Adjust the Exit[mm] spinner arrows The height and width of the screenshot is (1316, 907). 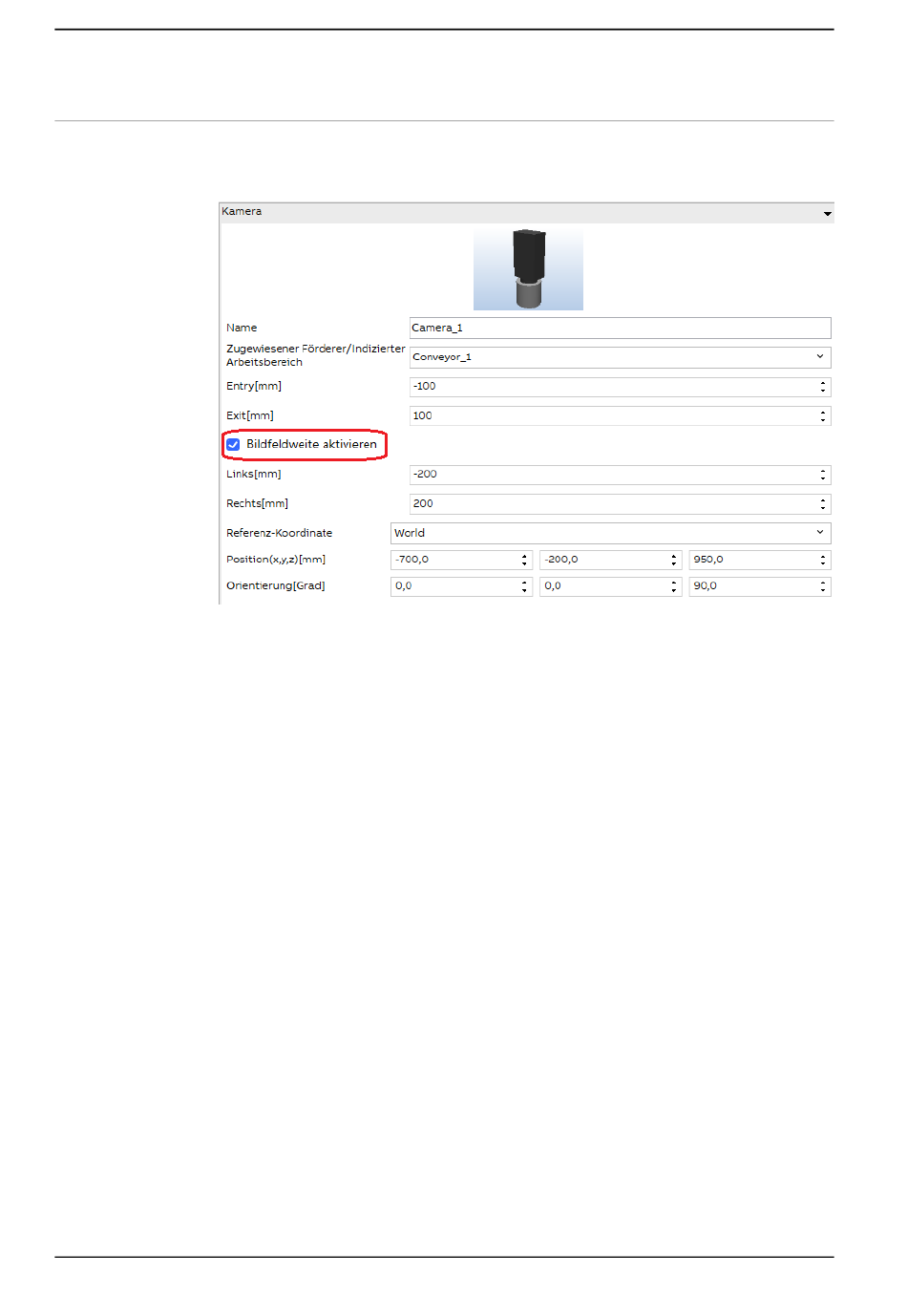pyautogui.click(x=823, y=415)
